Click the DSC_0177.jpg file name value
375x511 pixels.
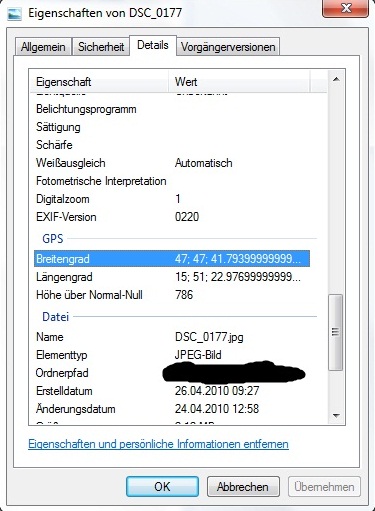click(209, 337)
